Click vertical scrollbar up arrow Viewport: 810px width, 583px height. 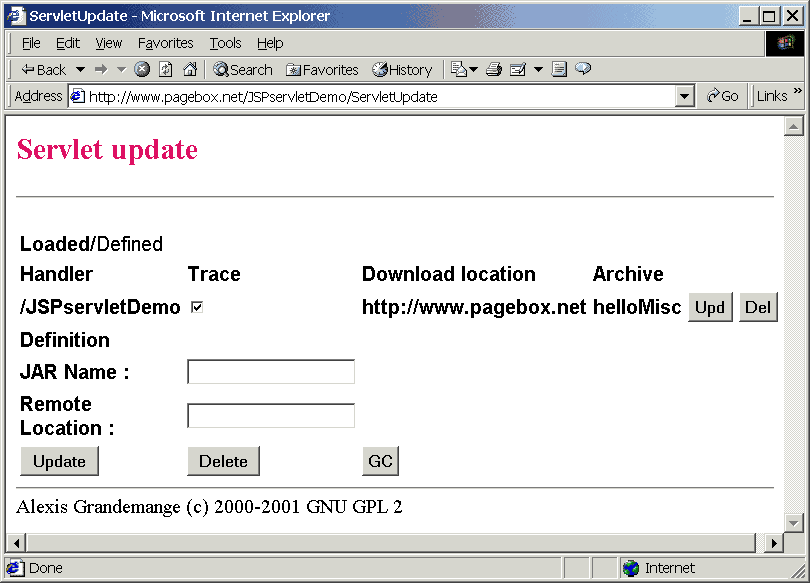[x=793, y=126]
